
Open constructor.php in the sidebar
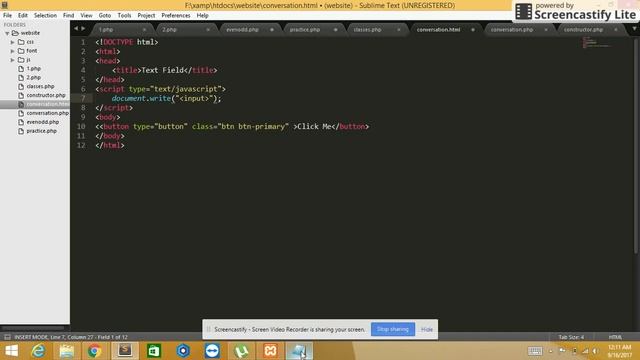[x=46, y=96]
